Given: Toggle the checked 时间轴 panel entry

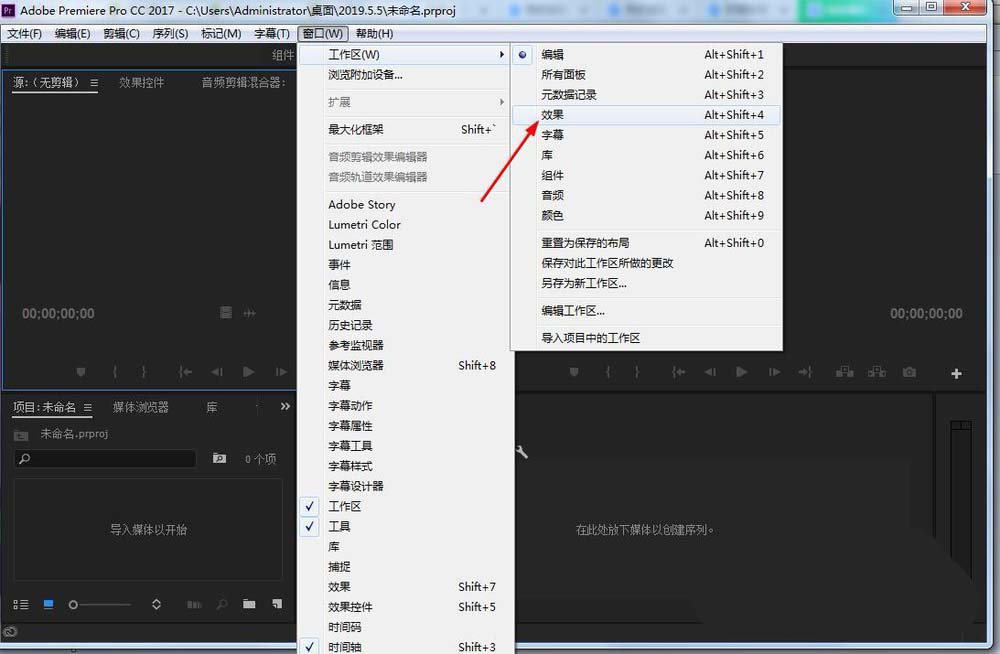Looking at the screenshot, I should click(x=343, y=647).
